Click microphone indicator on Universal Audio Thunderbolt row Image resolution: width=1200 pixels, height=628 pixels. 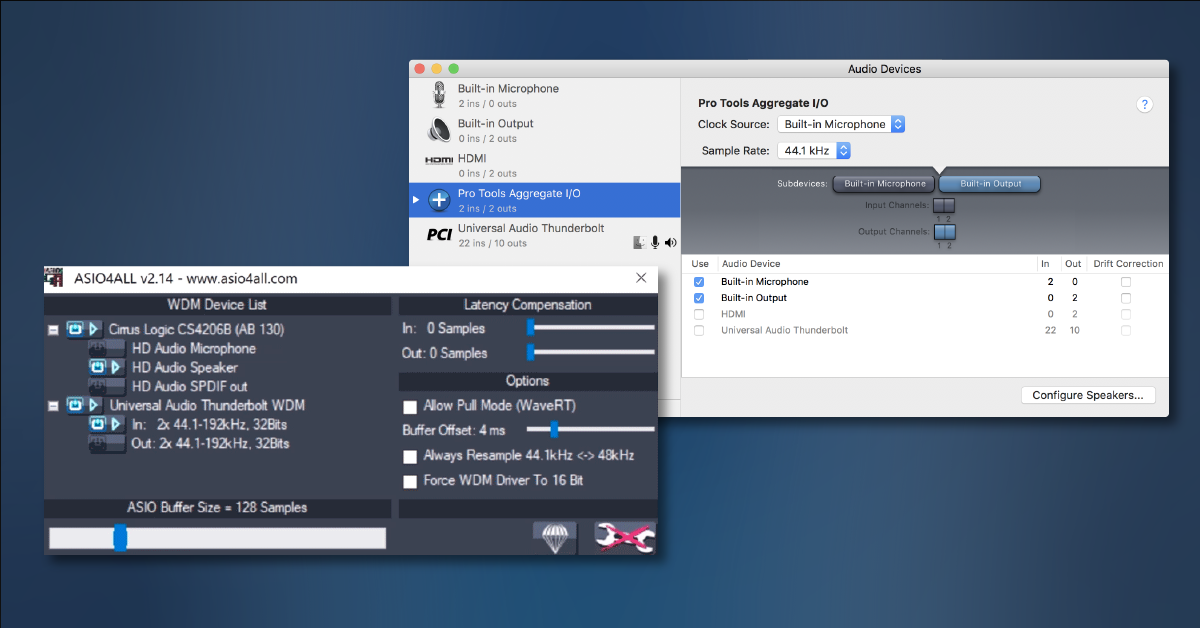click(x=655, y=242)
